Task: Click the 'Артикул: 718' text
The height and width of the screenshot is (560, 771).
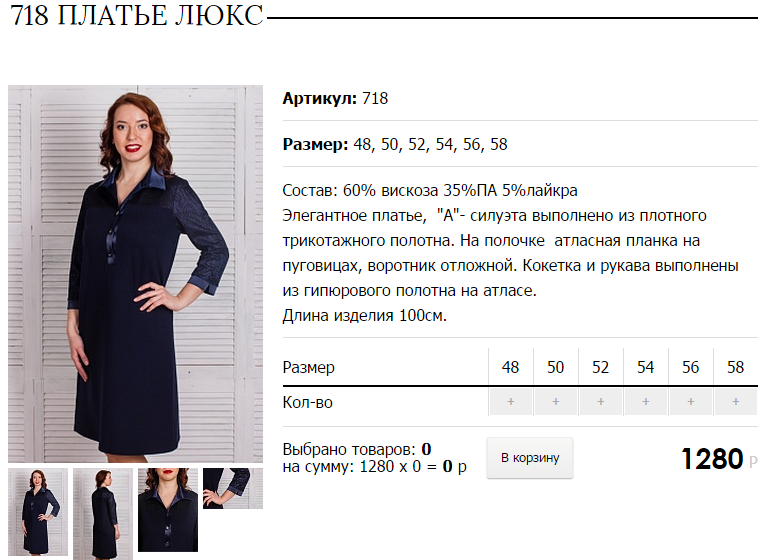Action: point(335,98)
